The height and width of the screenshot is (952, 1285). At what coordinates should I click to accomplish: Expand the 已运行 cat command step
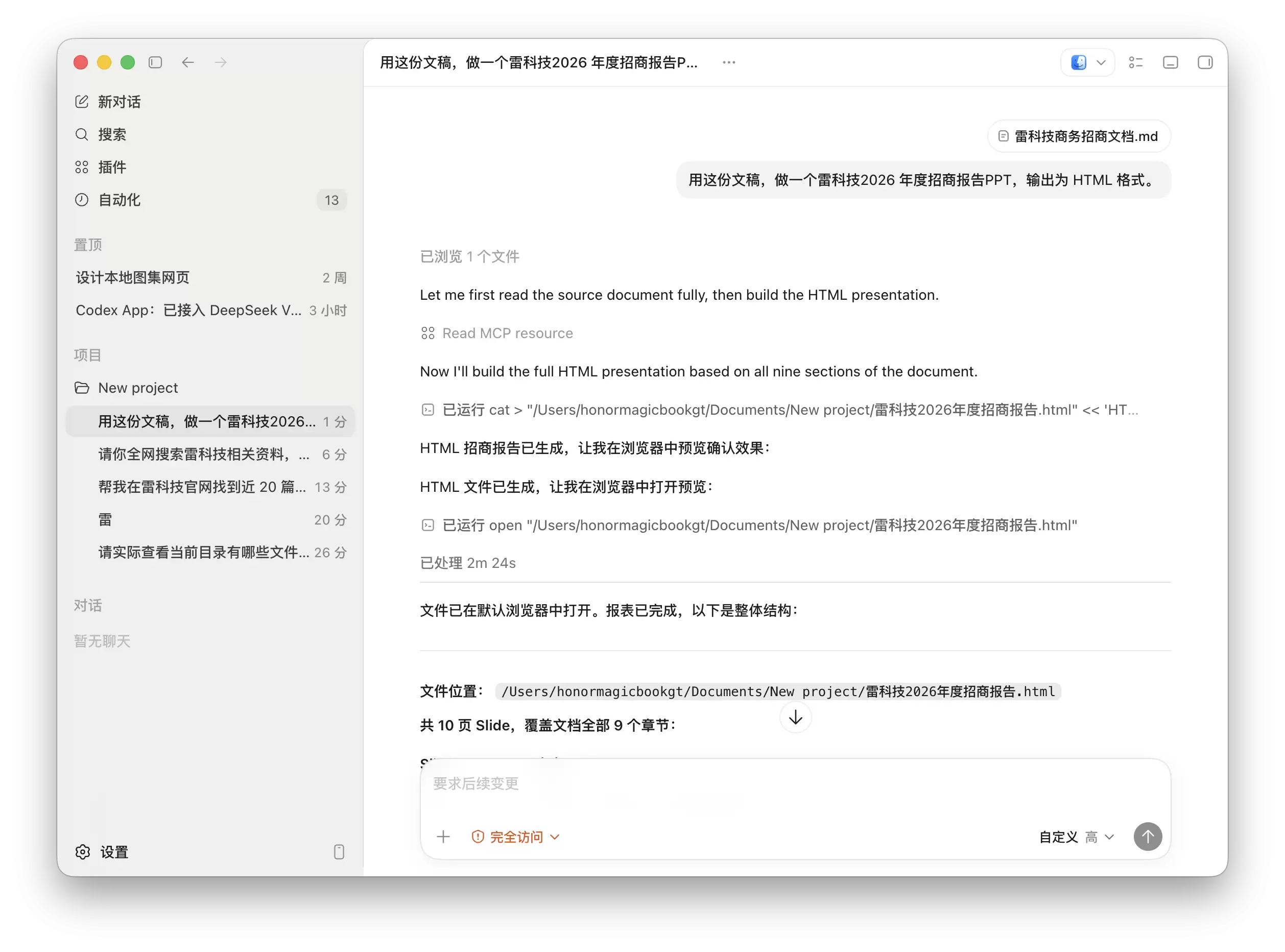[790, 410]
